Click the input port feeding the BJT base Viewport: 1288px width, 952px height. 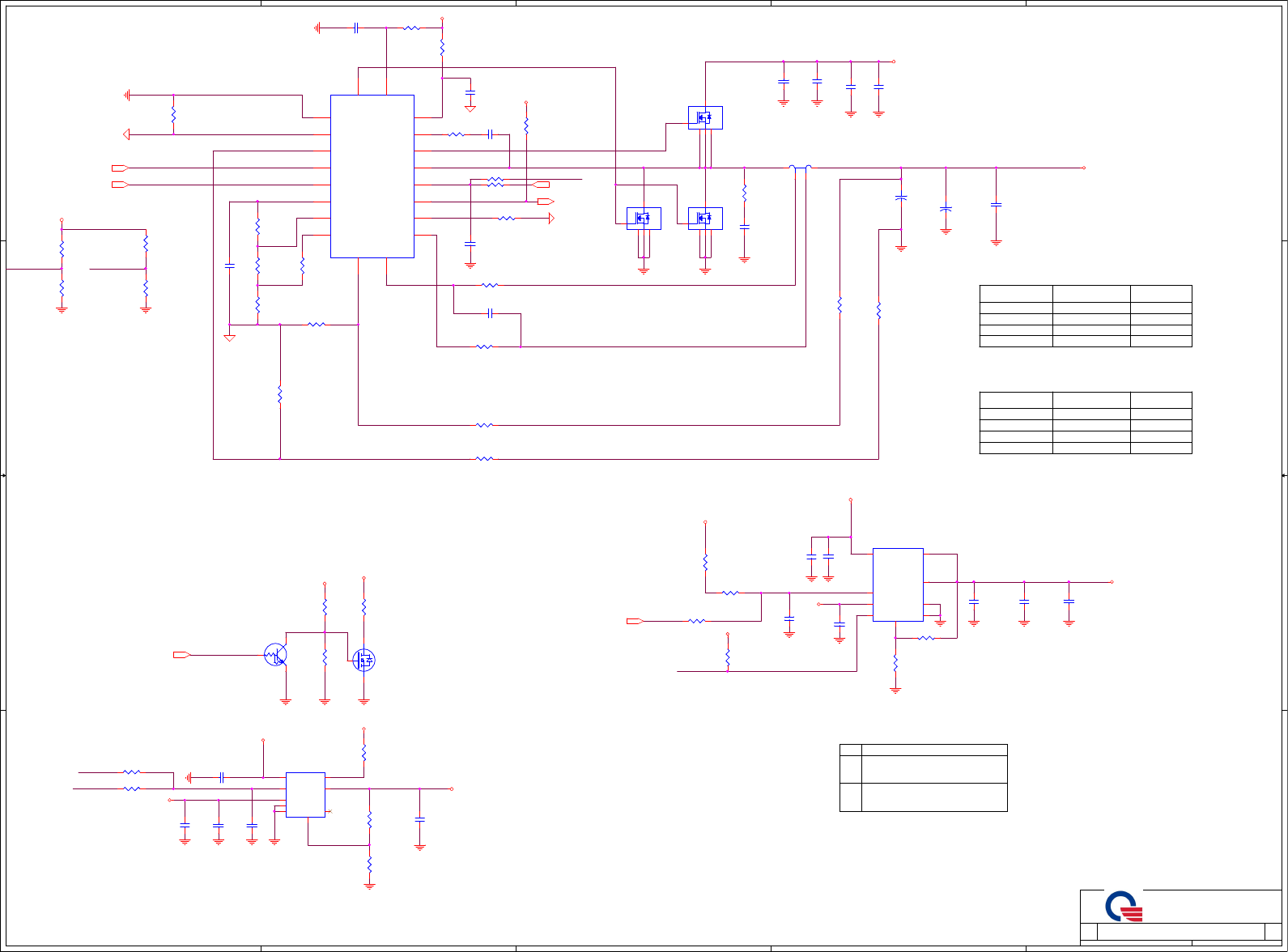tap(182, 654)
